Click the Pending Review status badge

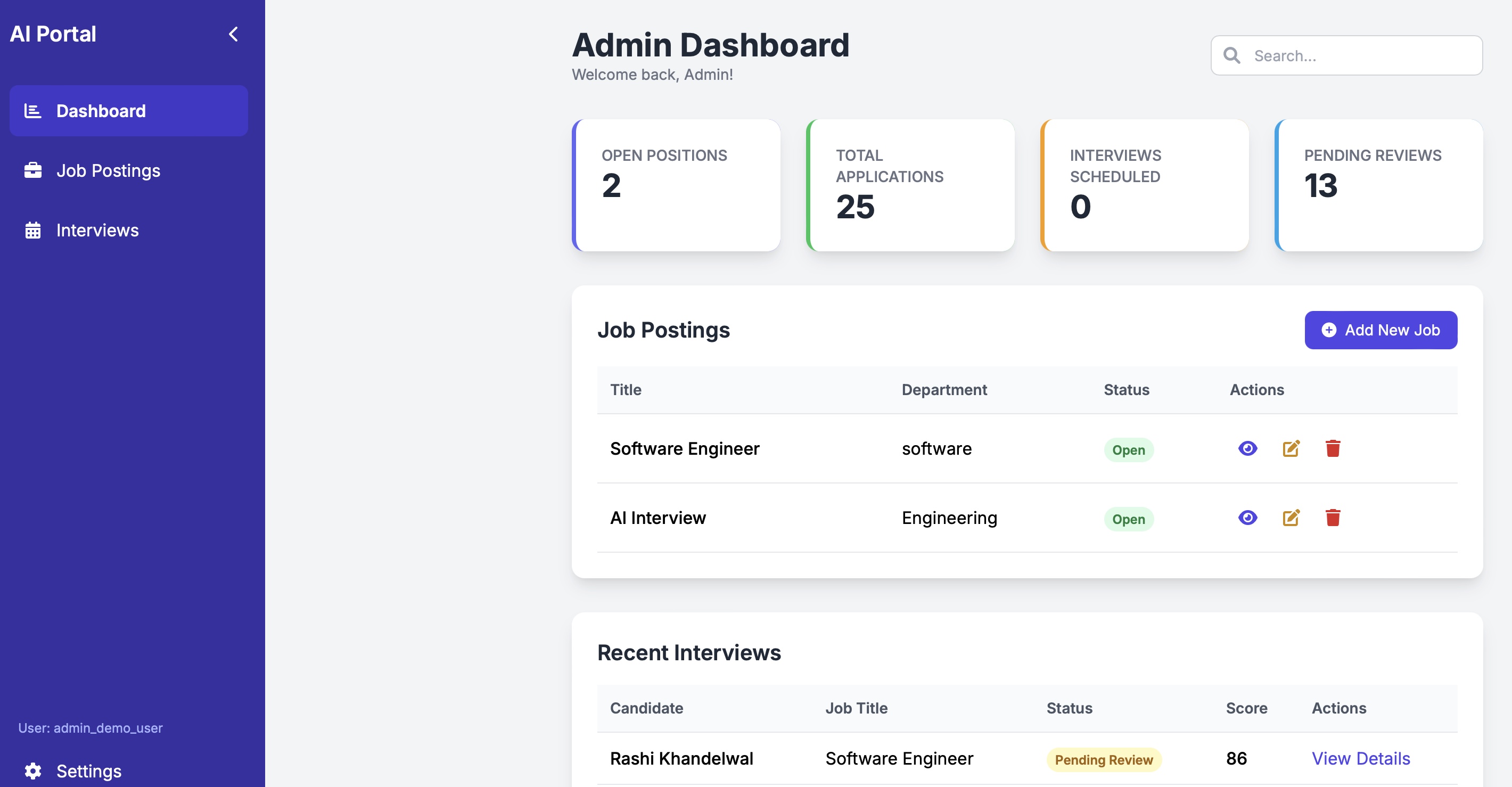(1104, 759)
